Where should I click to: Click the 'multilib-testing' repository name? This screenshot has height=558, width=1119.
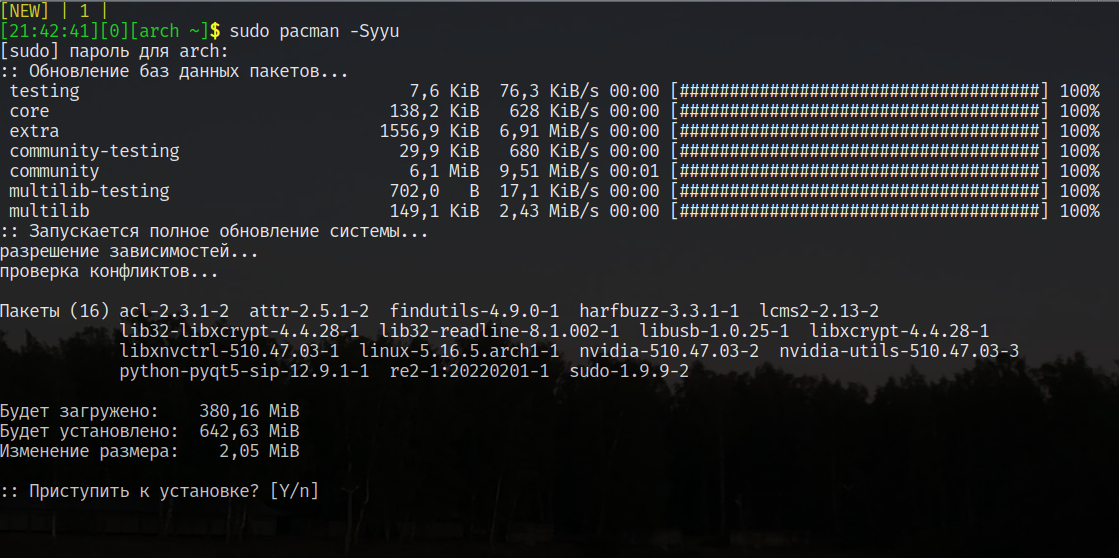(x=89, y=191)
